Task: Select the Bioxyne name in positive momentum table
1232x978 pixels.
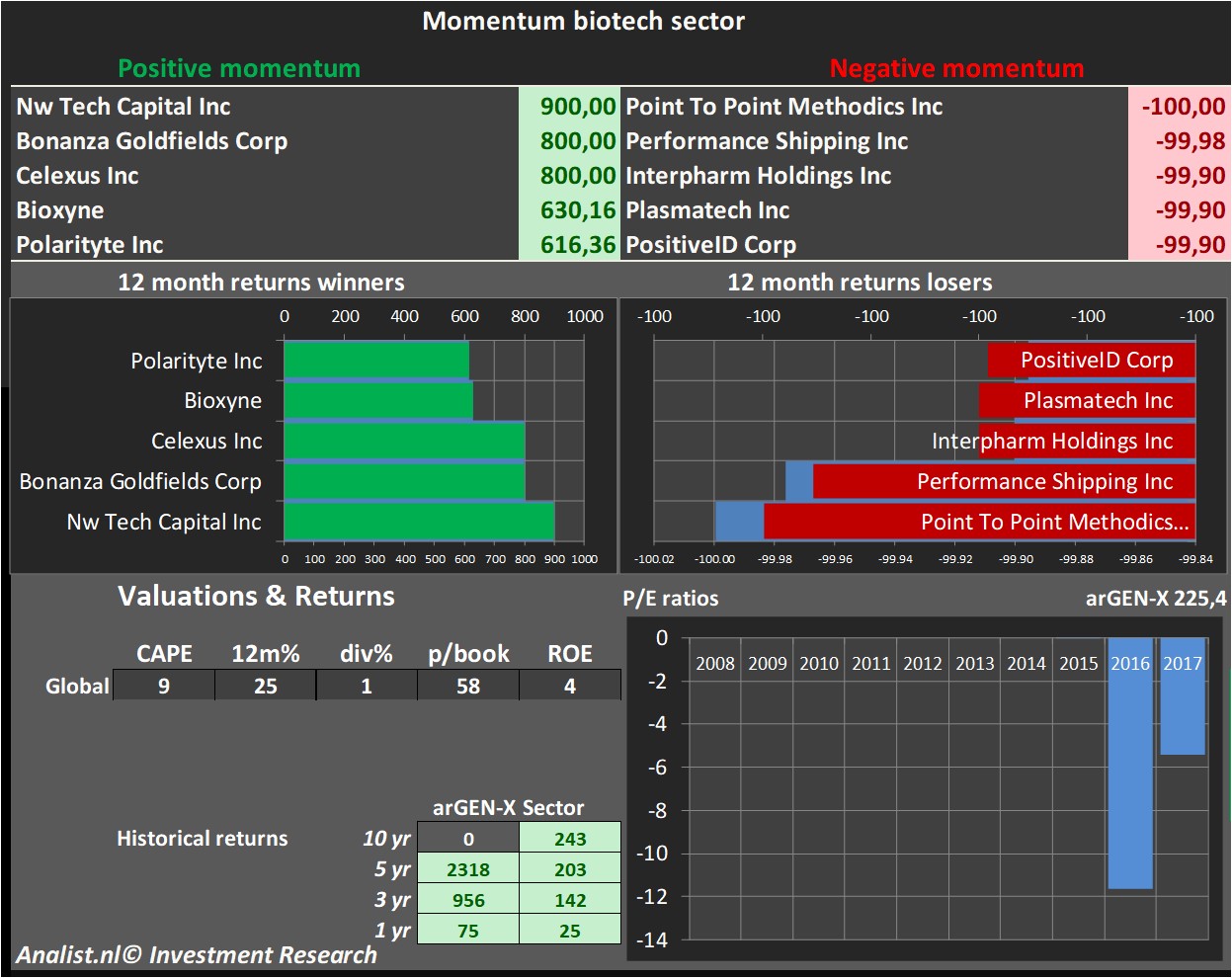Action: click(x=60, y=210)
